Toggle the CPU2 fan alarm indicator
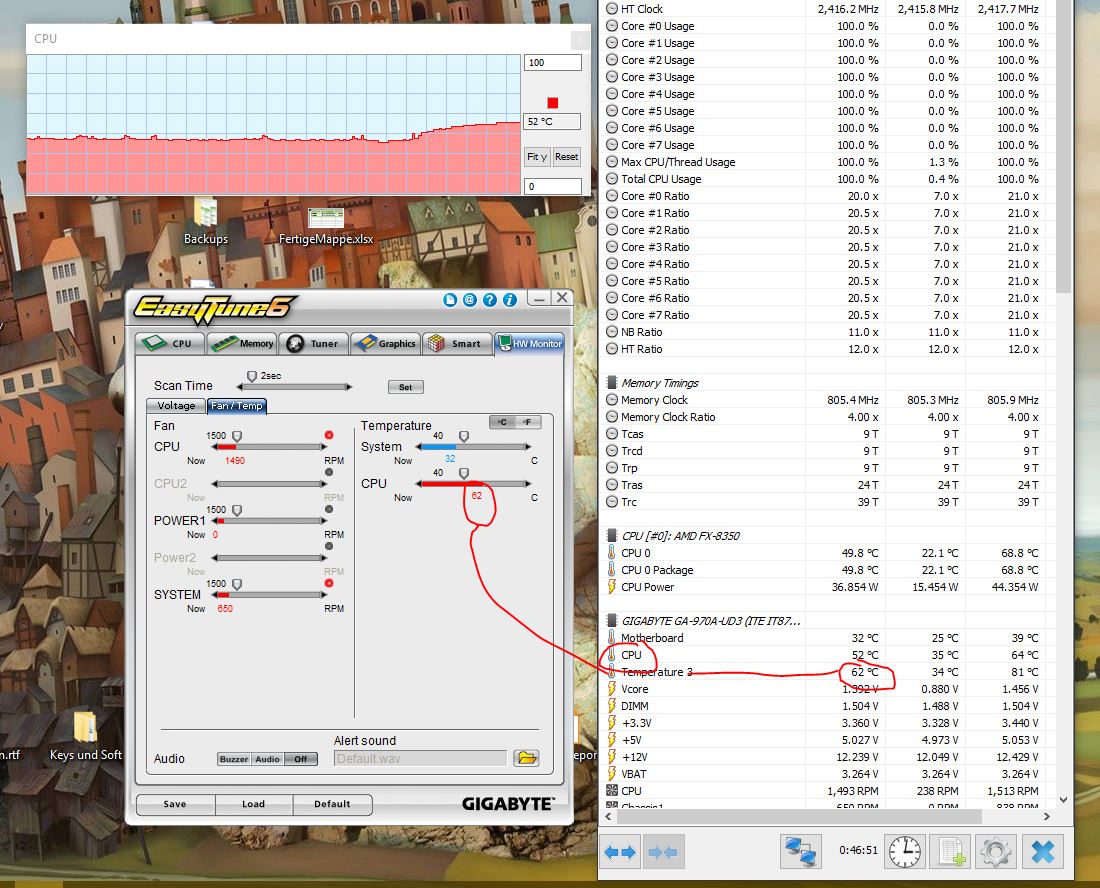Viewport: 1100px width, 888px height. tap(329, 472)
